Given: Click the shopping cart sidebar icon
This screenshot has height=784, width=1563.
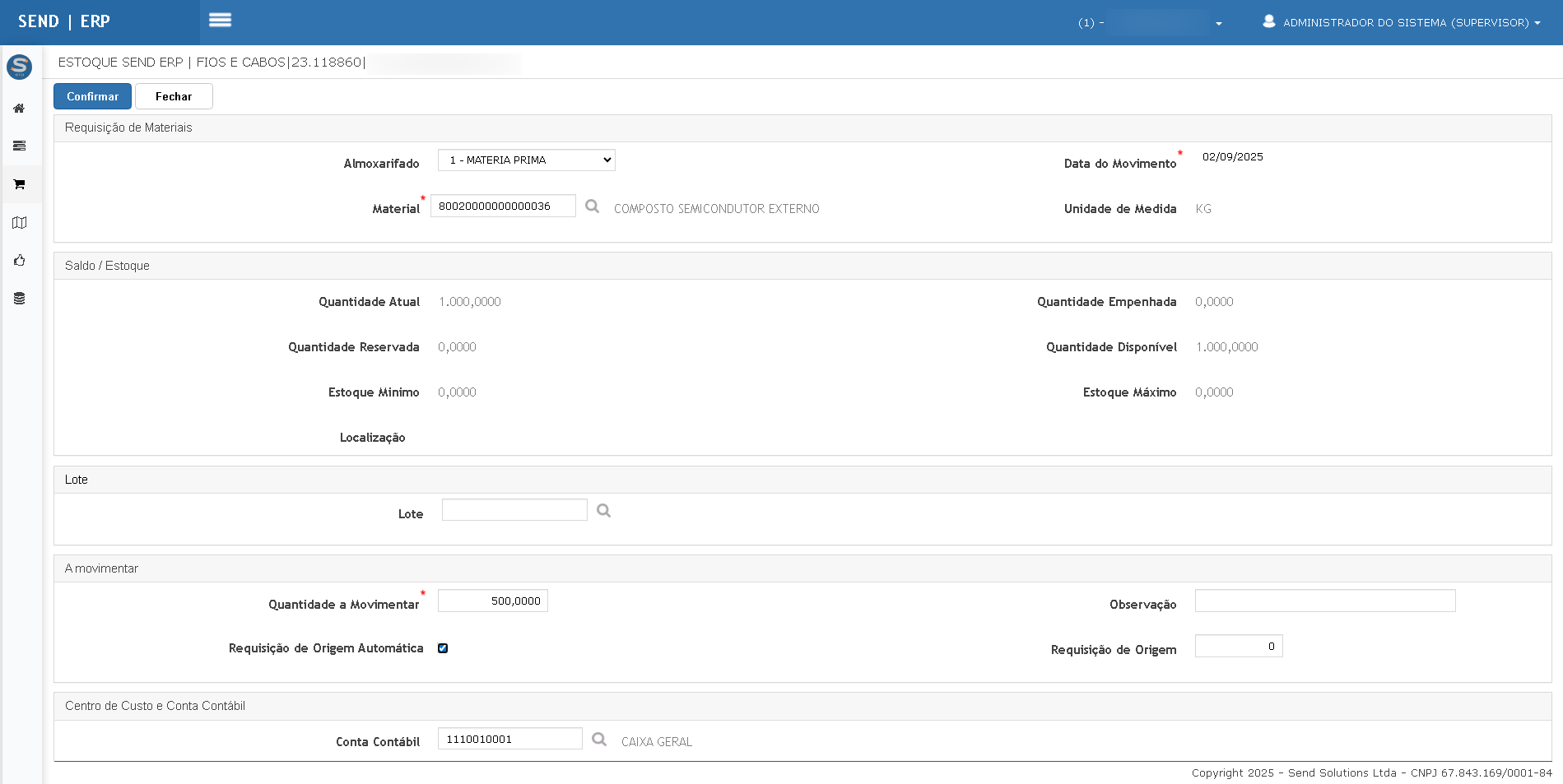Looking at the screenshot, I should [x=19, y=184].
